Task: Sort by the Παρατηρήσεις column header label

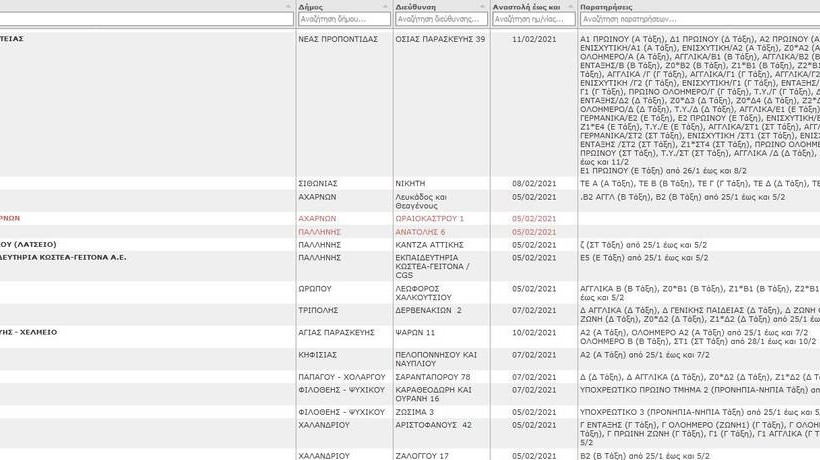Action: pyautogui.click(x=606, y=7)
